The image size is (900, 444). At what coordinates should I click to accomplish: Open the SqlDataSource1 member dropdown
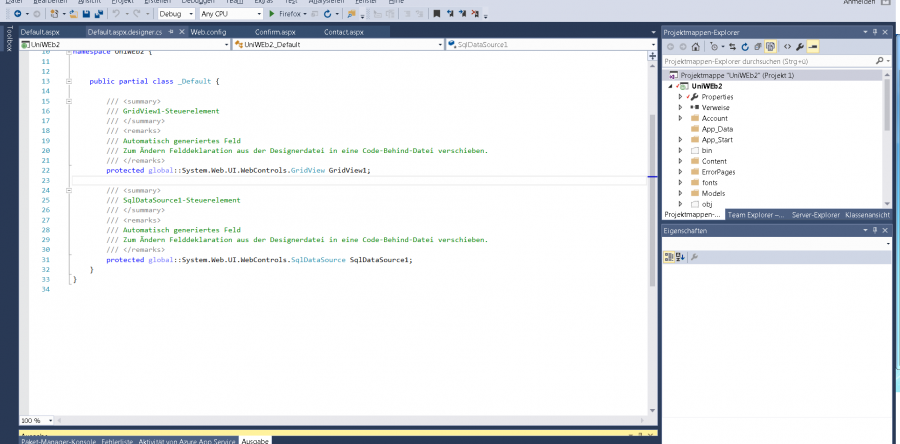(x=653, y=44)
